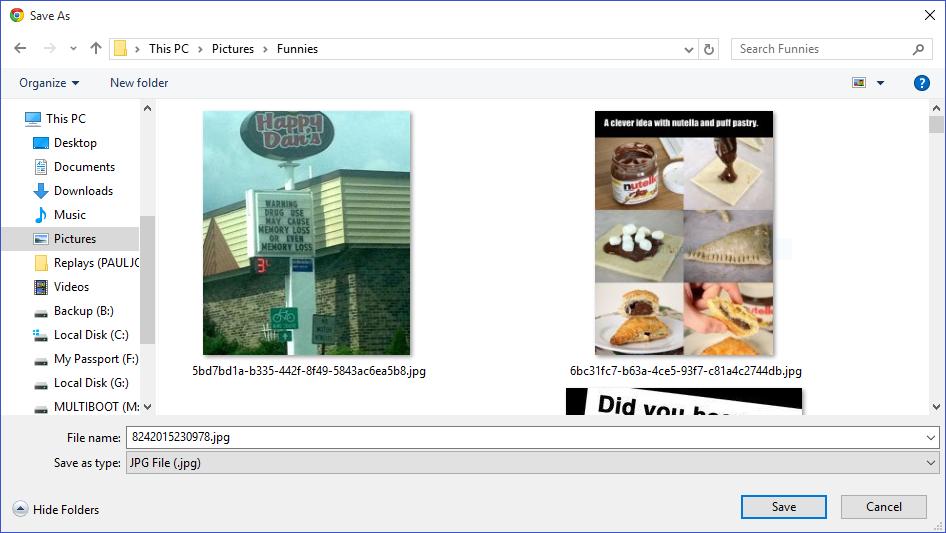Select This PC in address breadcrumb
946x533 pixels.
pos(168,49)
